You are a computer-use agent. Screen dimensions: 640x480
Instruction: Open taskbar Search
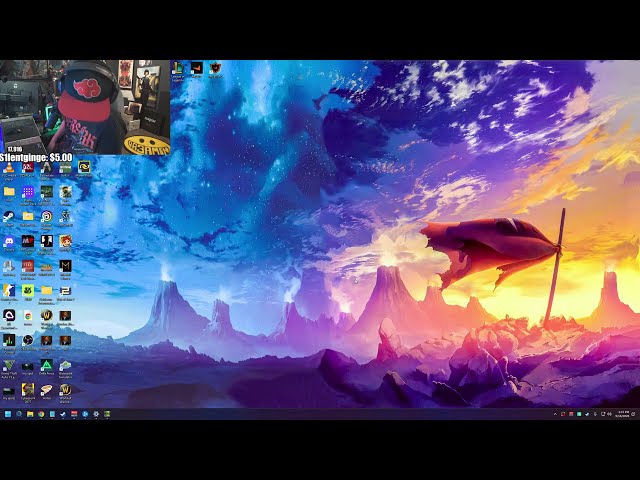click(x=19, y=414)
